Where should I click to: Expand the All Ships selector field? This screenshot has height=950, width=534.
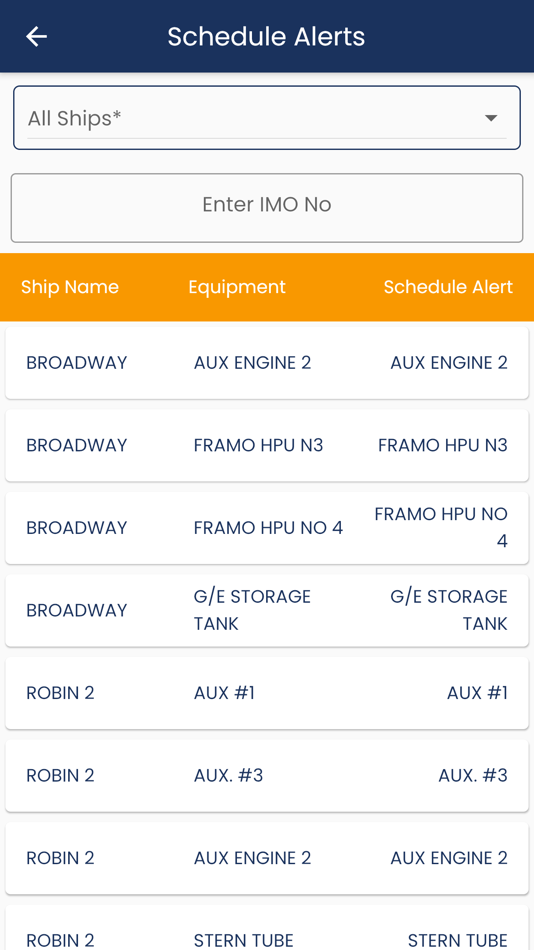coord(267,118)
